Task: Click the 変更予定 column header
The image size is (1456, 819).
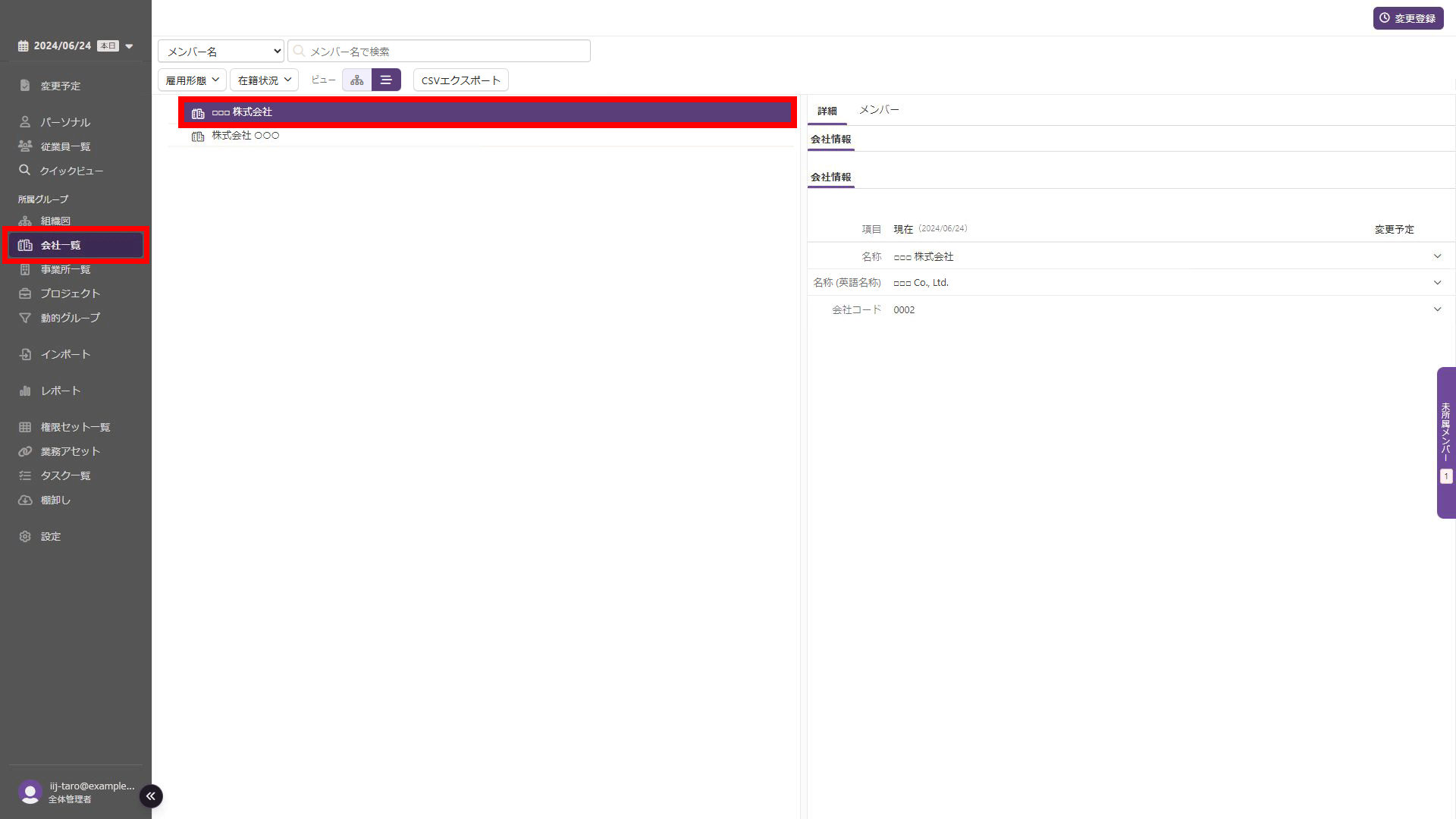Action: click(1394, 229)
